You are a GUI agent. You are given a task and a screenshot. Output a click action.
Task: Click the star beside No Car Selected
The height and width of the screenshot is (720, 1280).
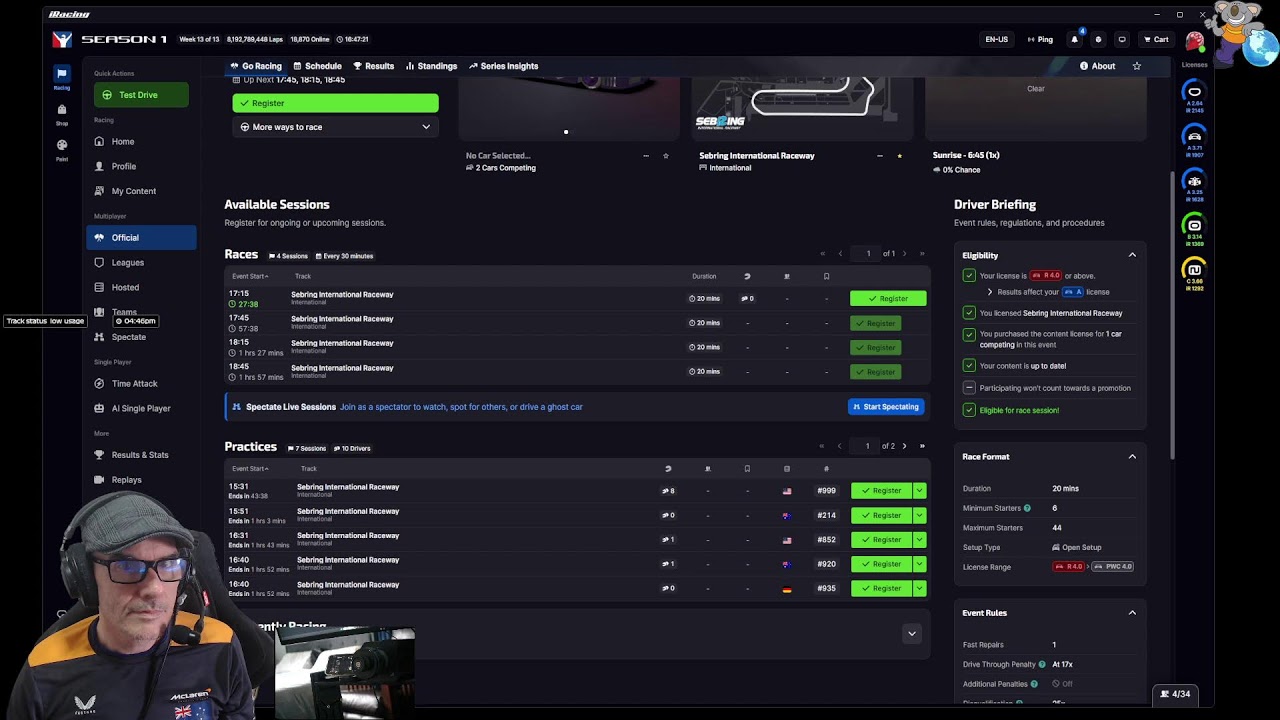coord(666,156)
